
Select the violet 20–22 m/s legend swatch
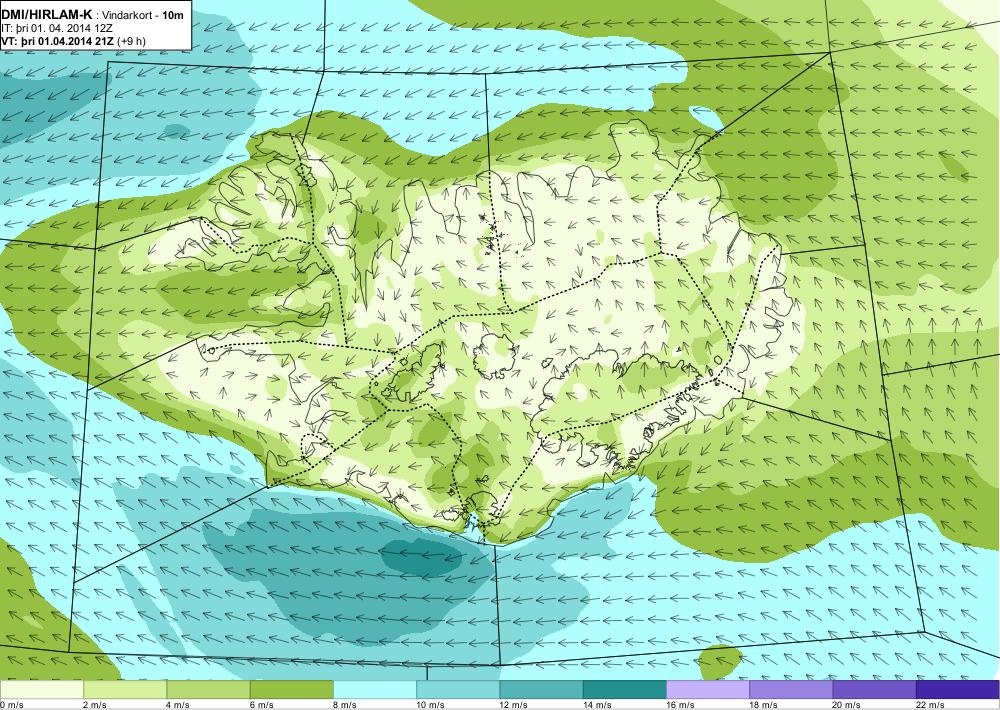[874, 690]
